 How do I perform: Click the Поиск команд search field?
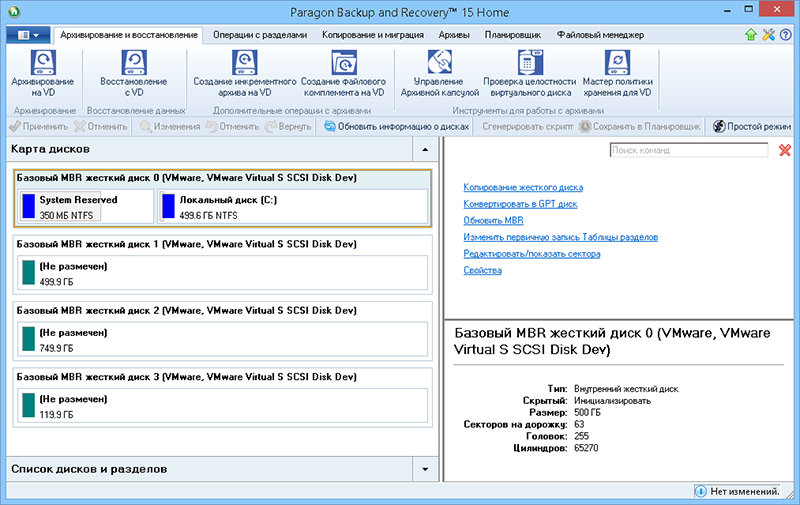(x=689, y=150)
